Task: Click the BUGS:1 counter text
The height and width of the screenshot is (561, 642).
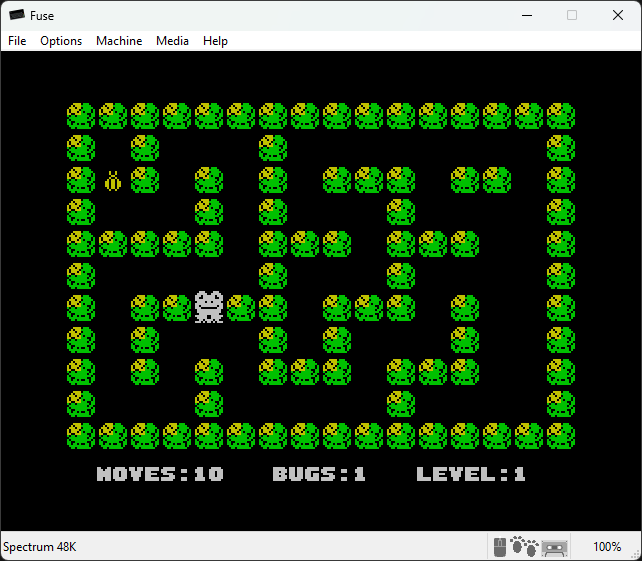Action: point(319,474)
